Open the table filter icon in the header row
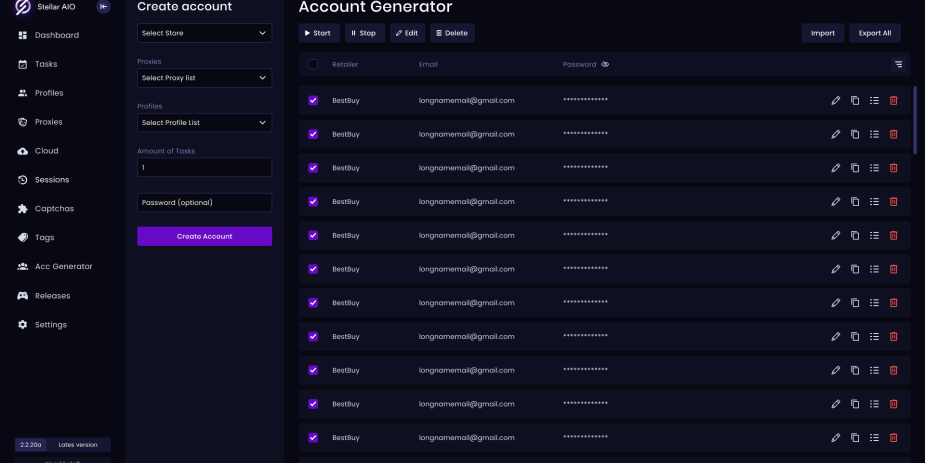 [898, 64]
